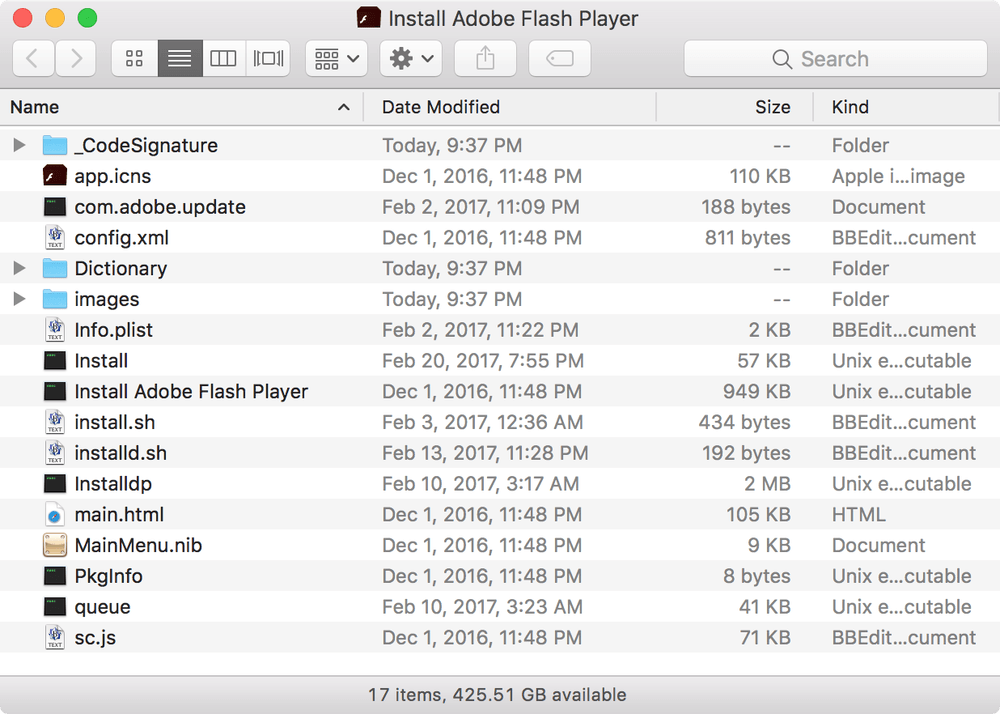Image resolution: width=1000 pixels, height=714 pixels.
Task: Sort by the Kind column header
Action: click(850, 107)
